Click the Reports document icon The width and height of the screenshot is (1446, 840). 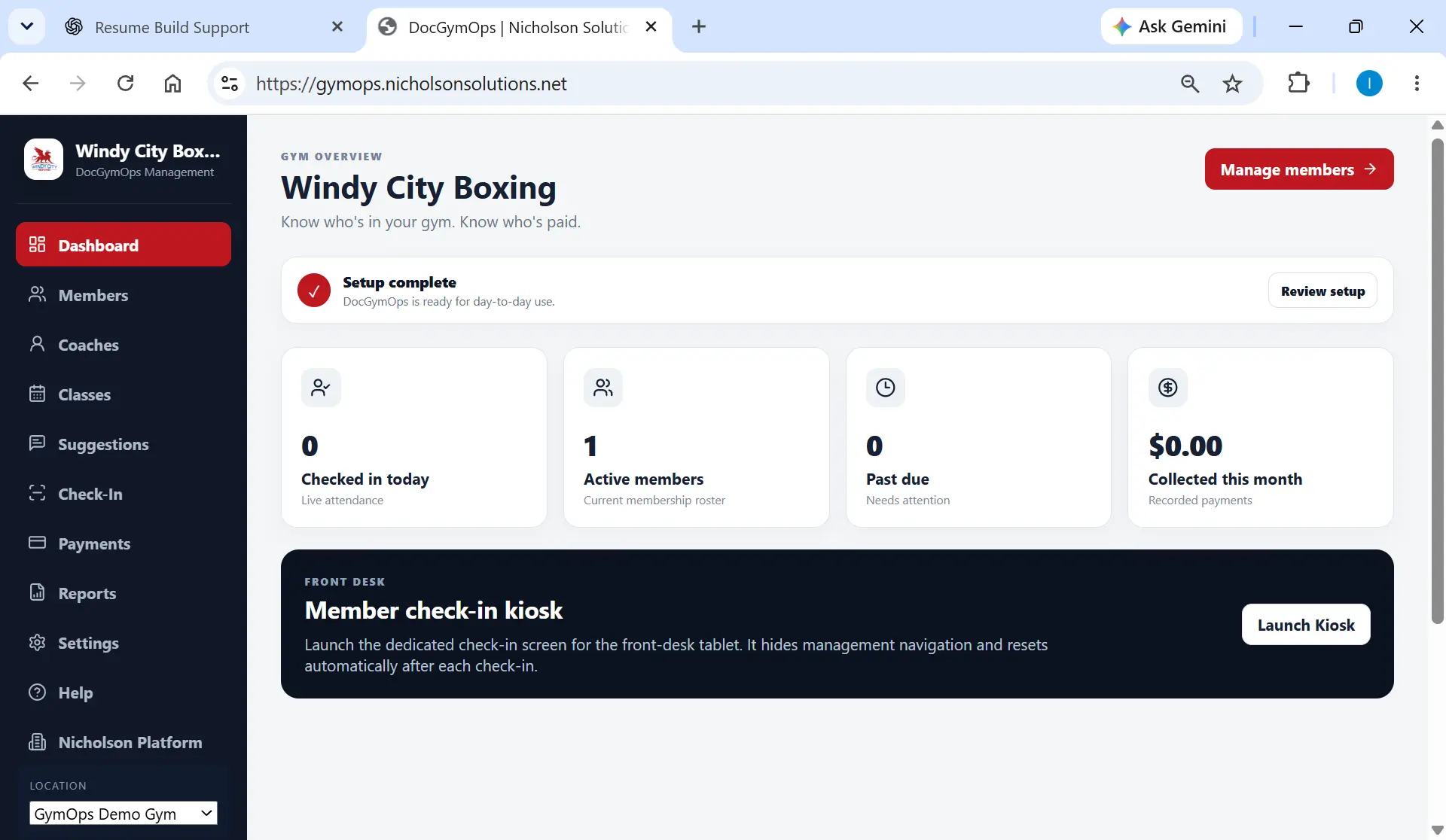point(37,592)
